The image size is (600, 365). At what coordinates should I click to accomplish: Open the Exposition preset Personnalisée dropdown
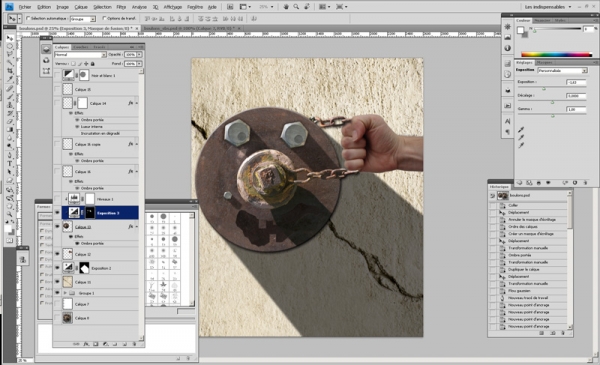pyautogui.click(x=562, y=71)
